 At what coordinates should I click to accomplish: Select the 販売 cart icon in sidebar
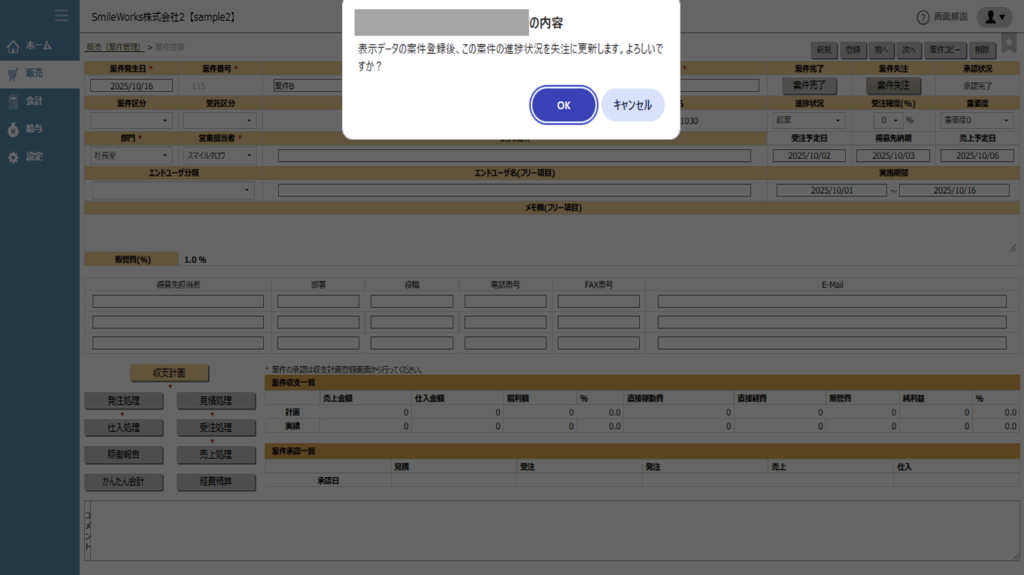(13, 73)
